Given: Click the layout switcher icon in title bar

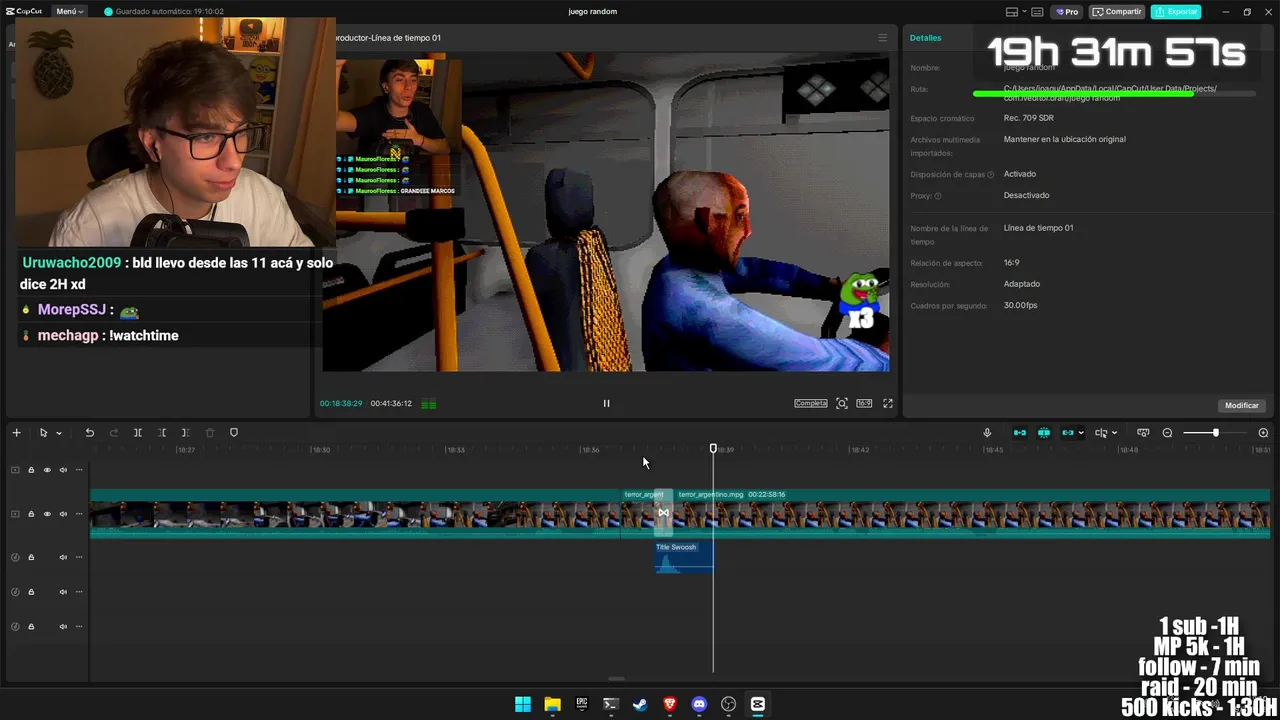Looking at the screenshot, I should [x=1012, y=12].
